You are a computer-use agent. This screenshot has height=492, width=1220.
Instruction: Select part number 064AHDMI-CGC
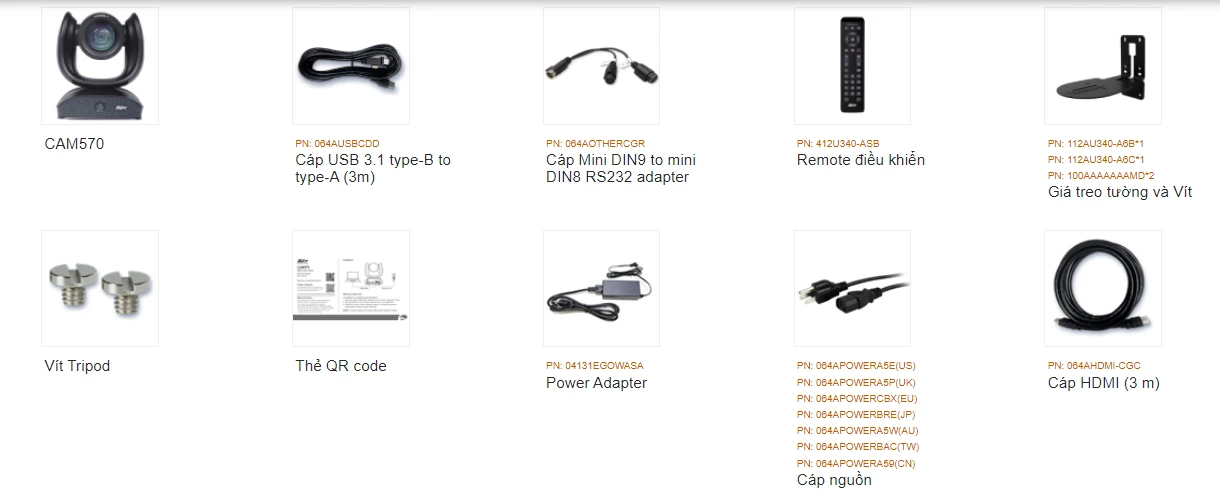1094,366
